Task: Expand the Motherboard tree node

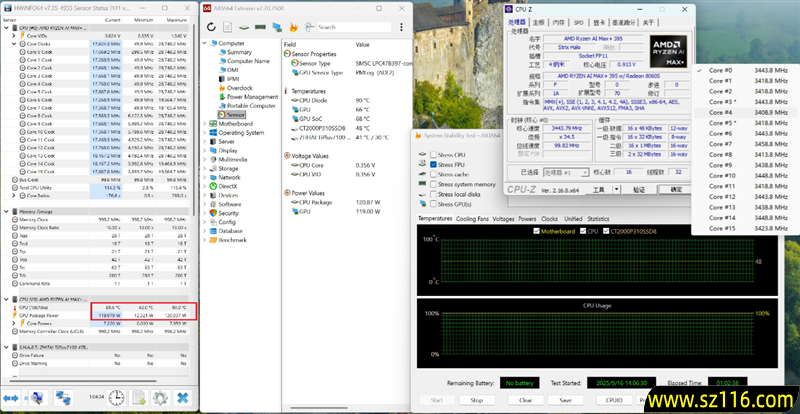Action: tap(205, 123)
